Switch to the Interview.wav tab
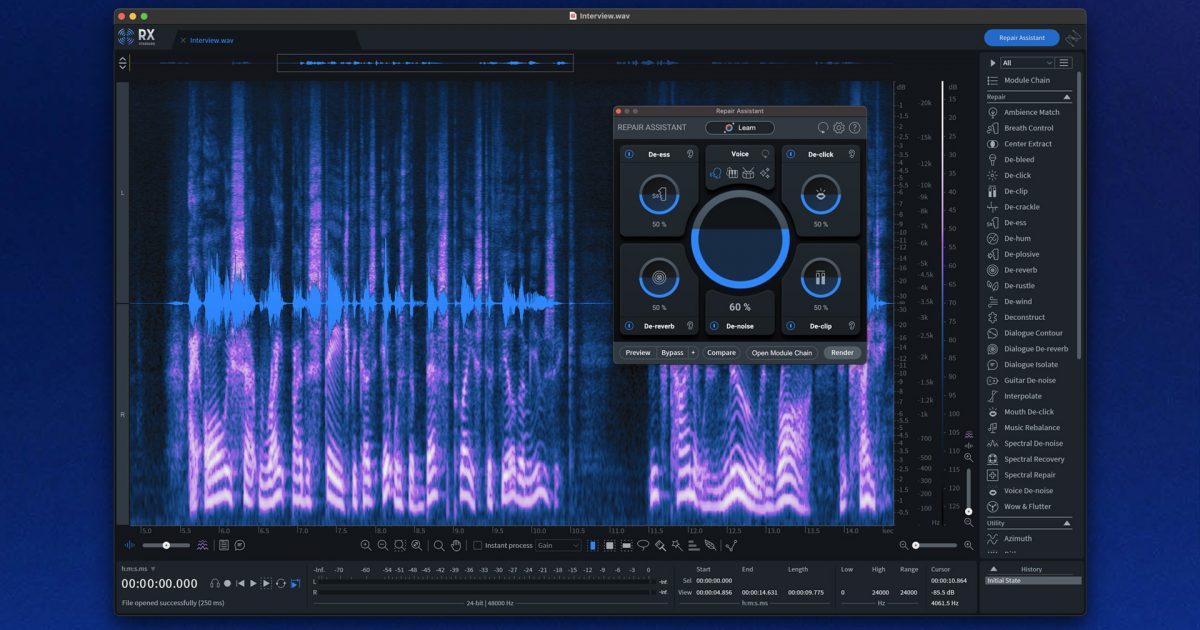Image resolution: width=1200 pixels, height=630 pixels. click(x=214, y=40)
